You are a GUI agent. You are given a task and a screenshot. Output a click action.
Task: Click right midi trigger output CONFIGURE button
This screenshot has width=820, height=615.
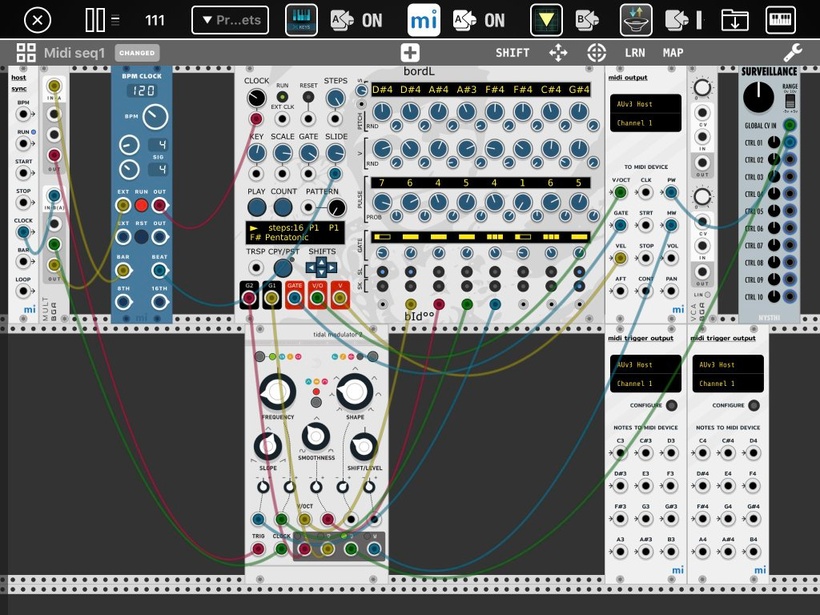click(x=754, y=405)
